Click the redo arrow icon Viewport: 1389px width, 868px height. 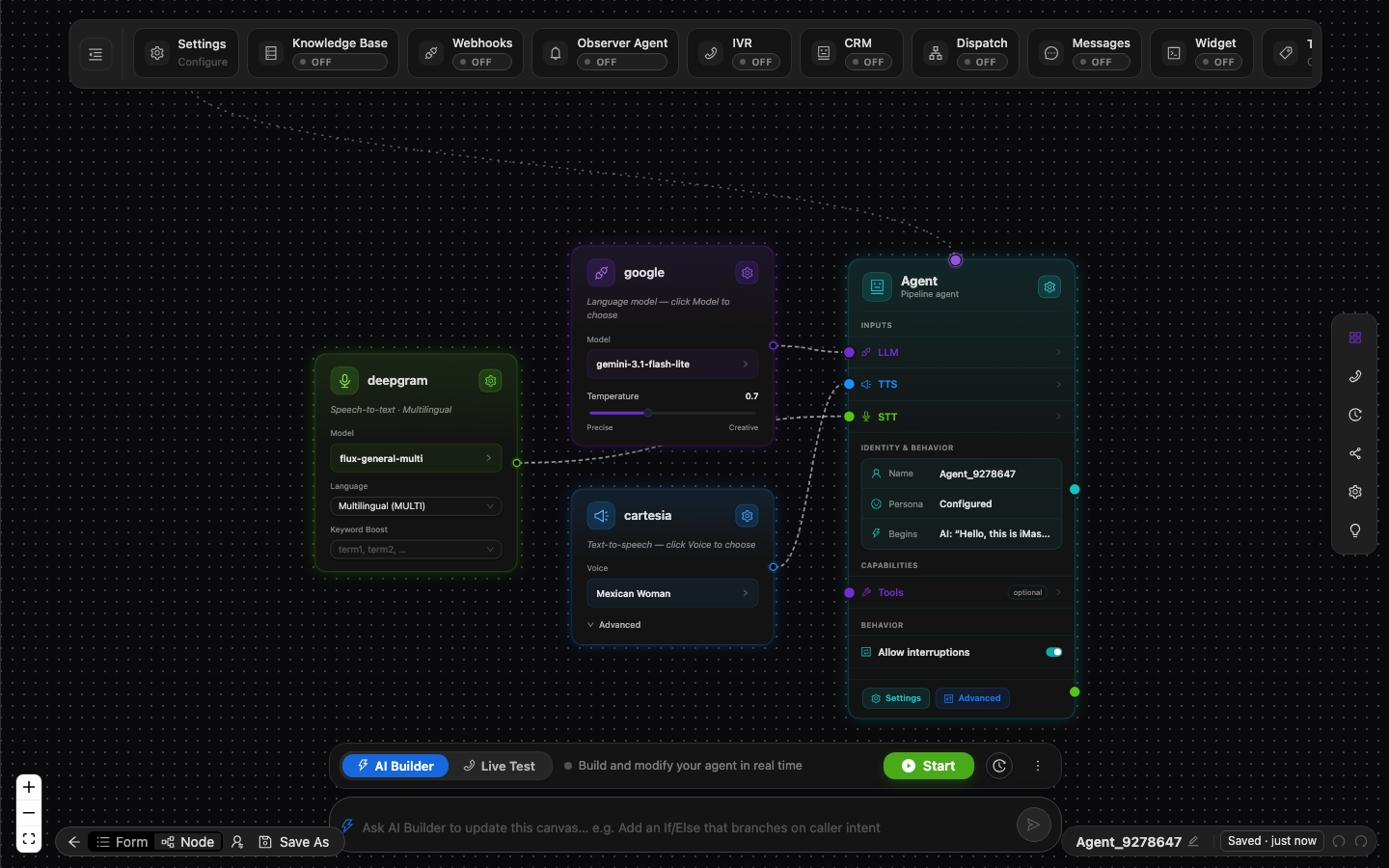pyautogui.click(x=1361, y=841)
